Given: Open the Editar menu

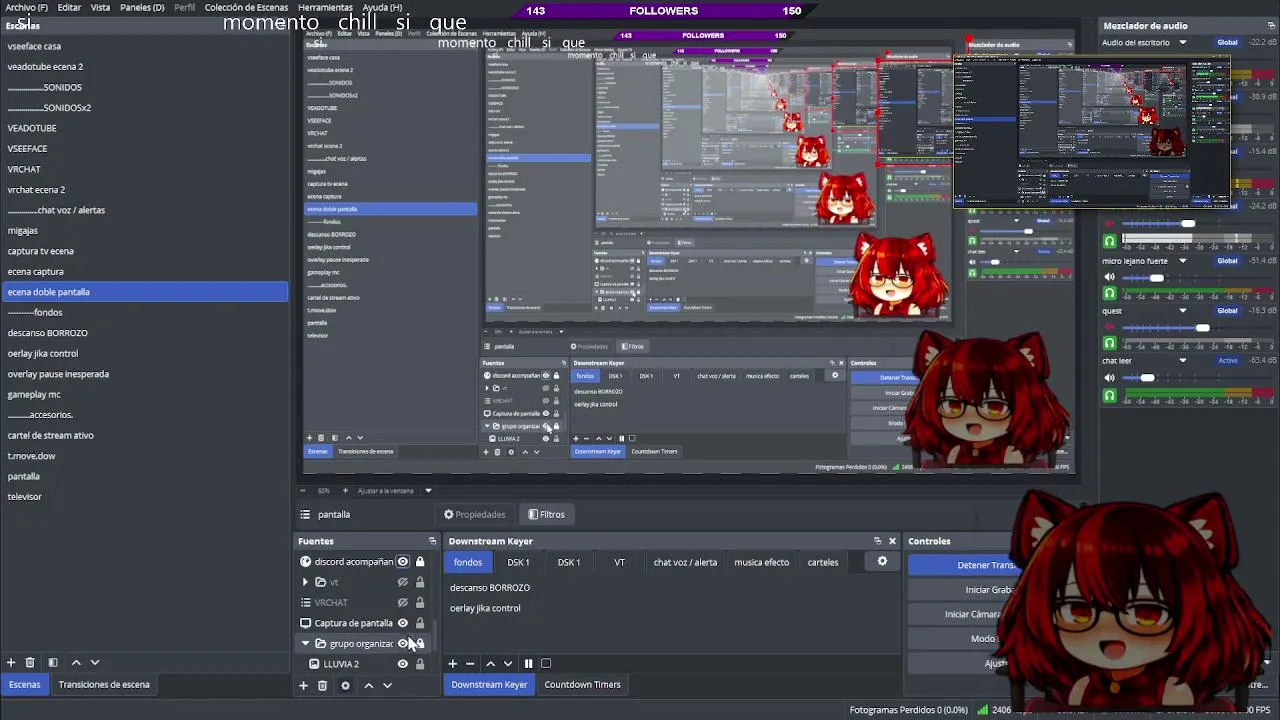Looking at the screenshot, I should click(x=69, y=7).
